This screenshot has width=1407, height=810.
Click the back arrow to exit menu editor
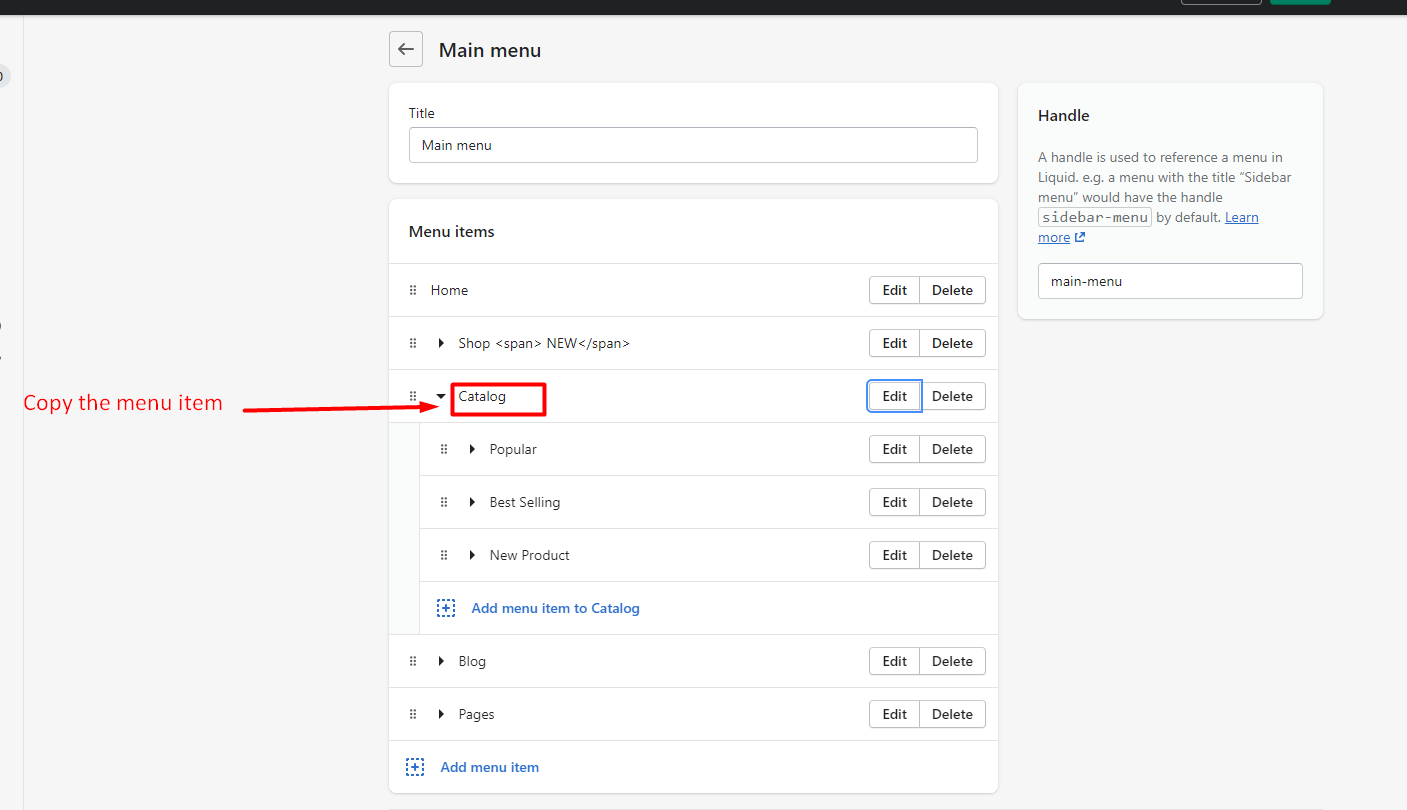click(x=405, y=49)
